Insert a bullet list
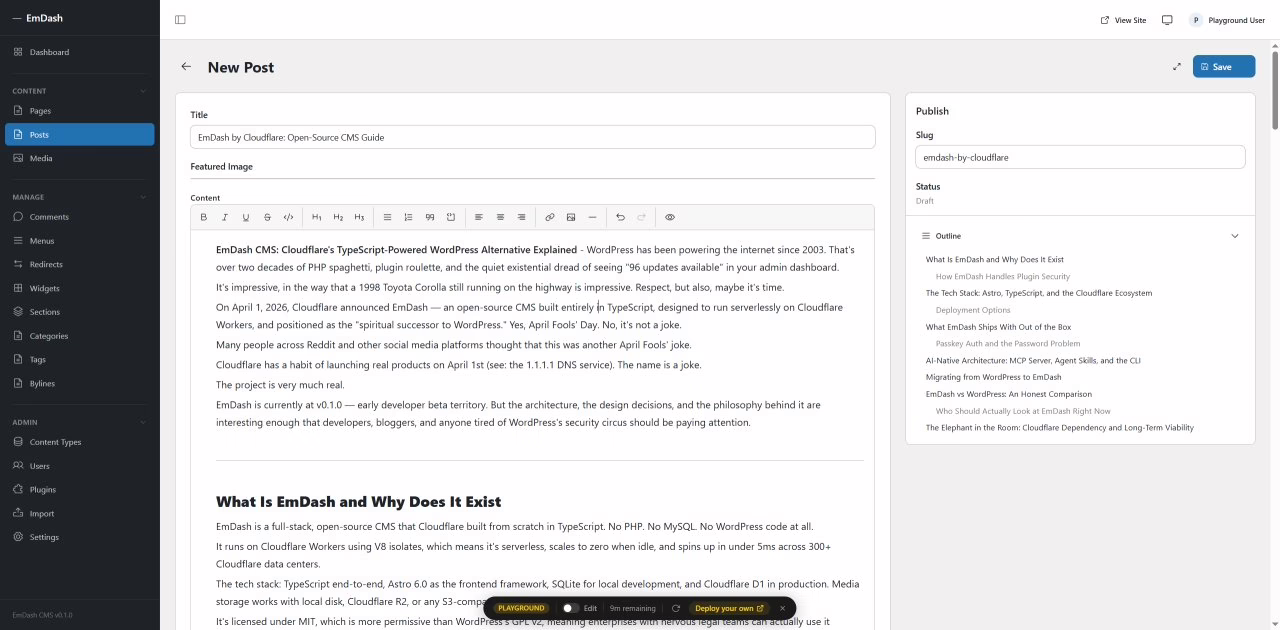1280x630 pixels. pos(388,217)
